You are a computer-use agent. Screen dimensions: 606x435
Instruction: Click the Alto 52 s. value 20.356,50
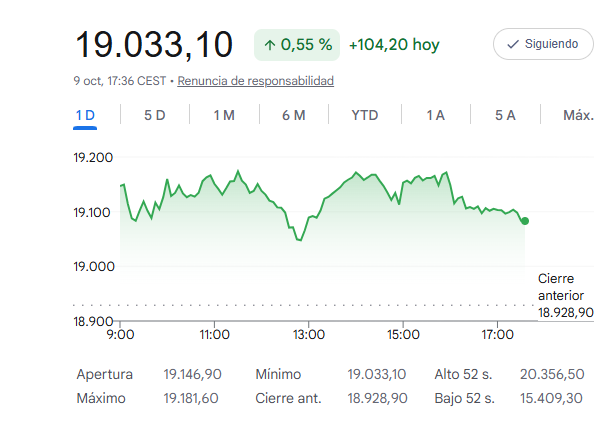(x=552, y=374)
